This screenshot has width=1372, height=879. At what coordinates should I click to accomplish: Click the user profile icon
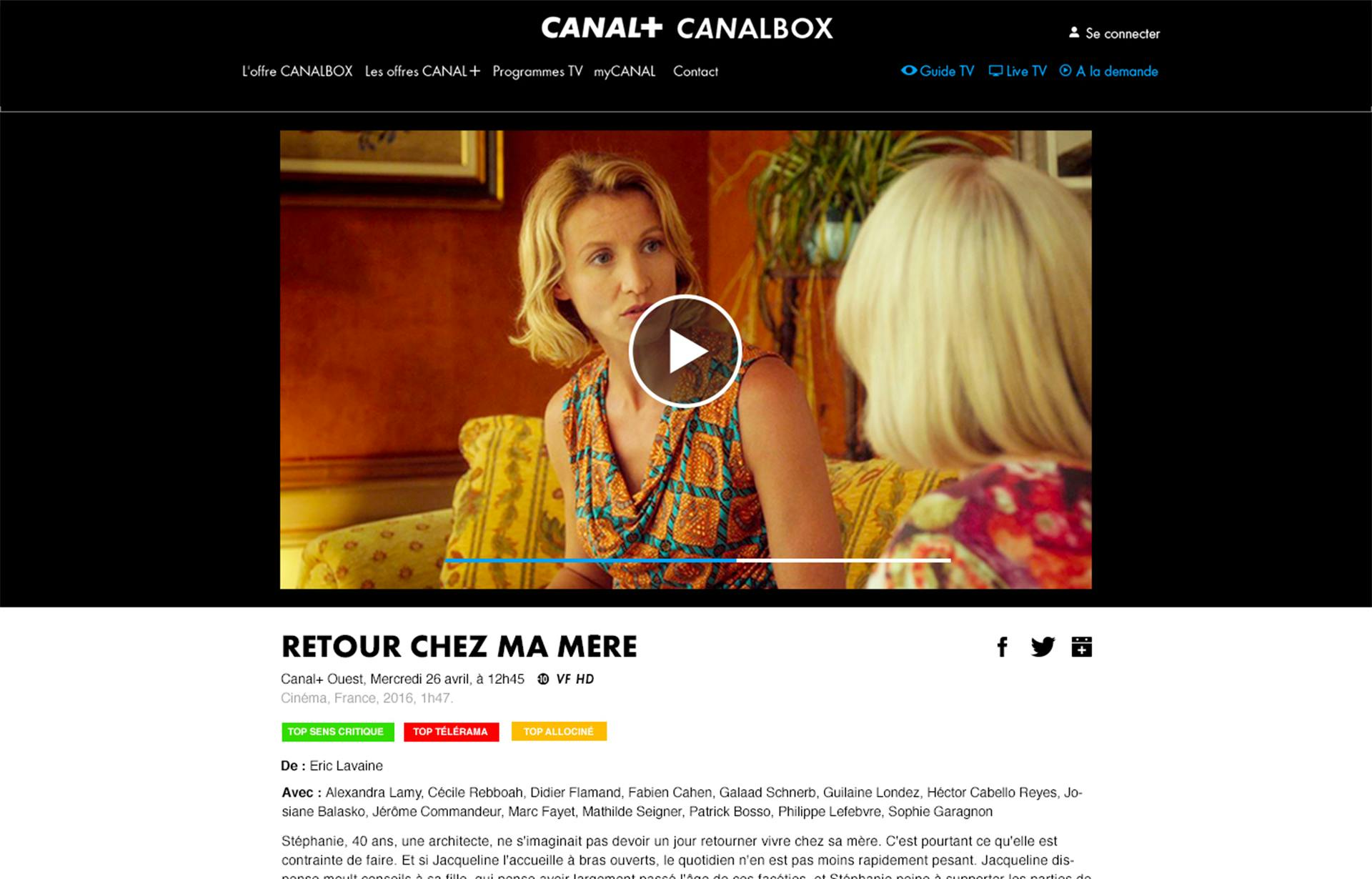tap(1073, 33)
